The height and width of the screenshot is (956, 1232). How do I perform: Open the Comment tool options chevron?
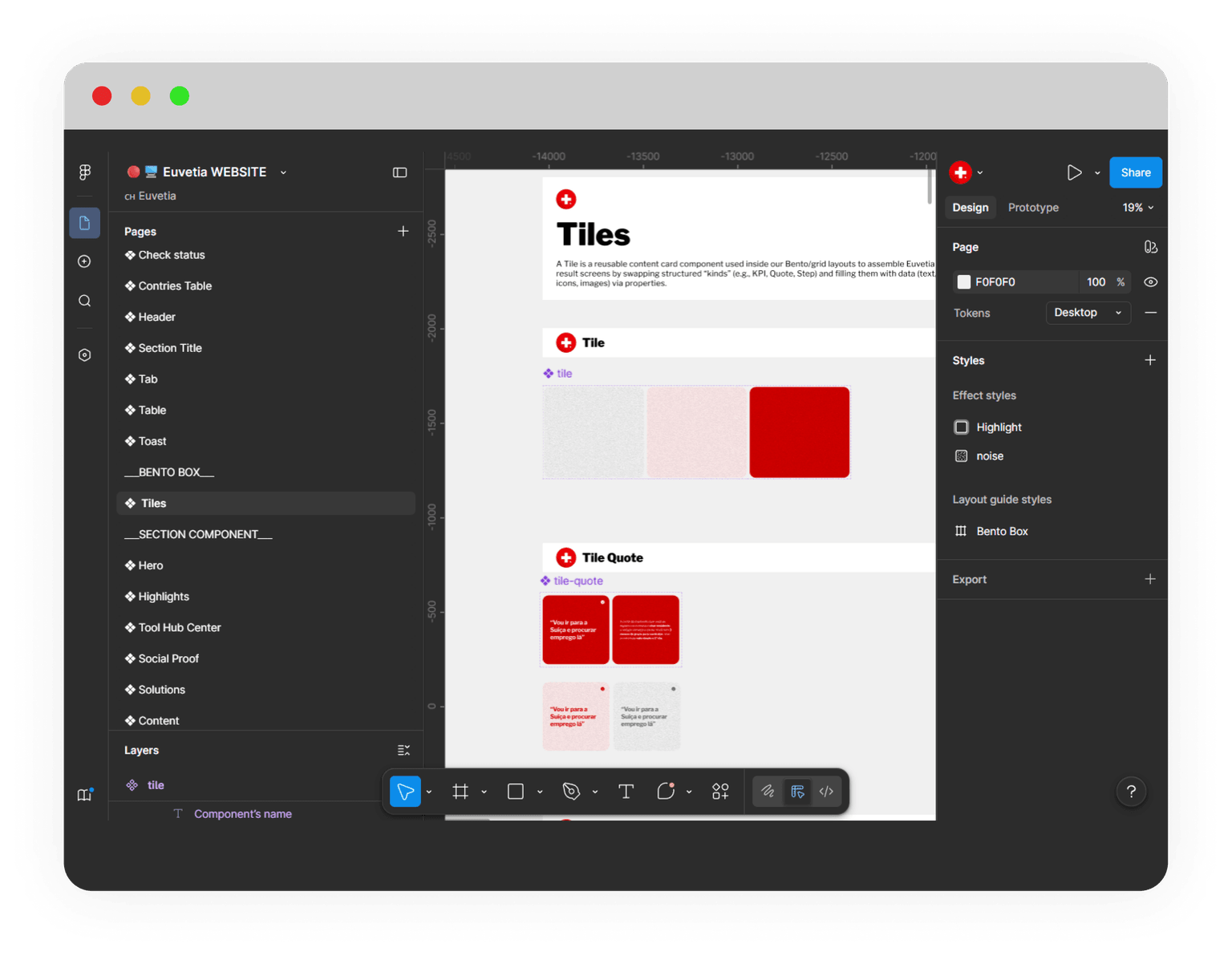coord(689,792)
